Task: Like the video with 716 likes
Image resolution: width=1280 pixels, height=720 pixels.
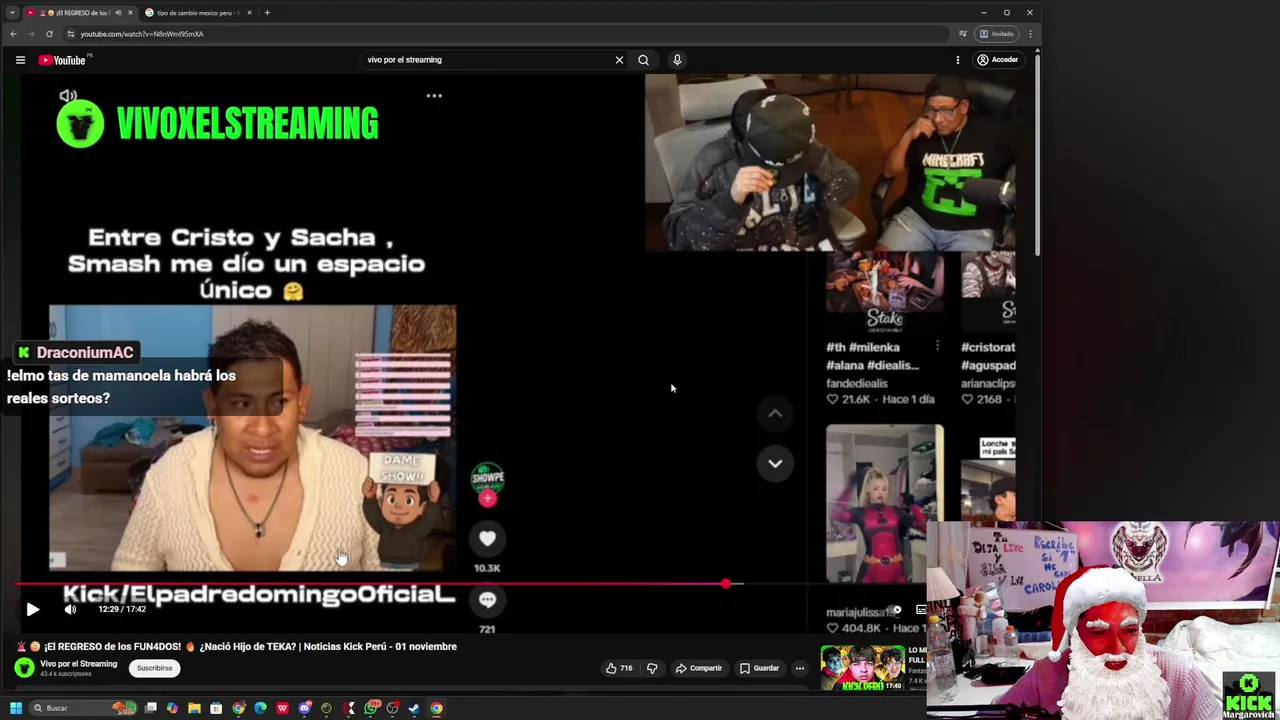Action: (x=619, y=668)
